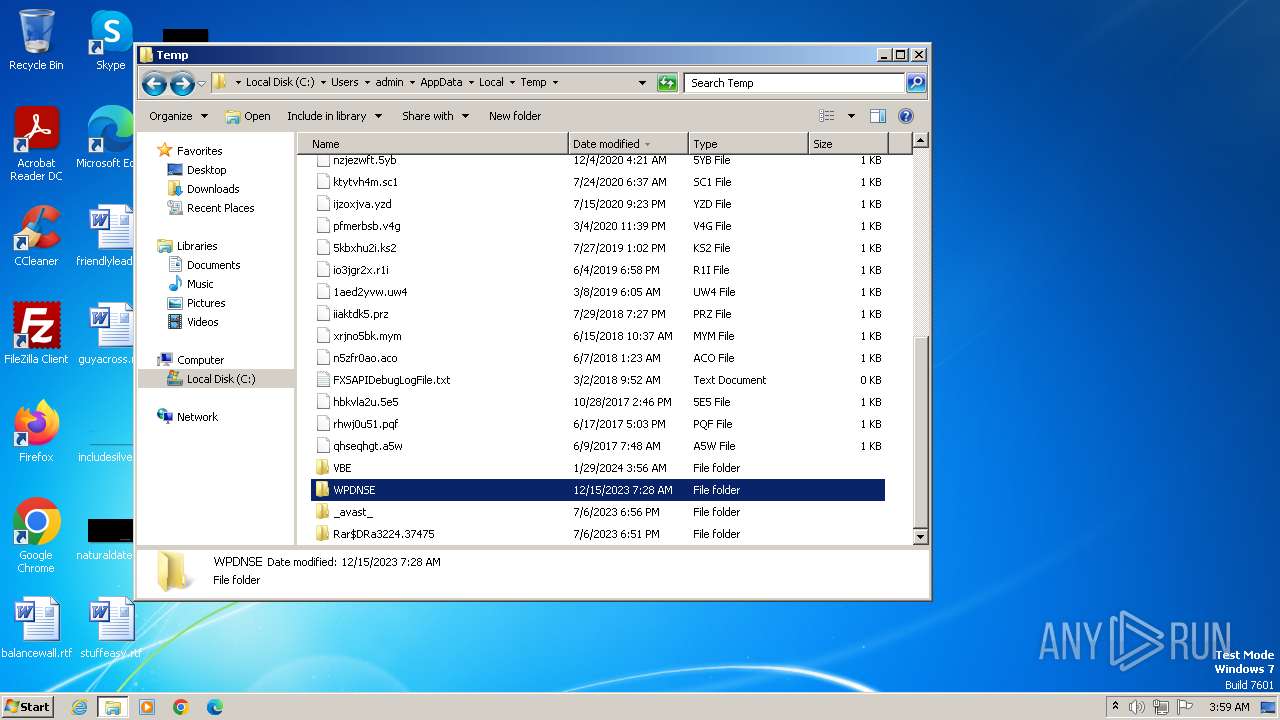Click the search magnifier icon
1280x720 pixels.
click(x=915, y=83)
